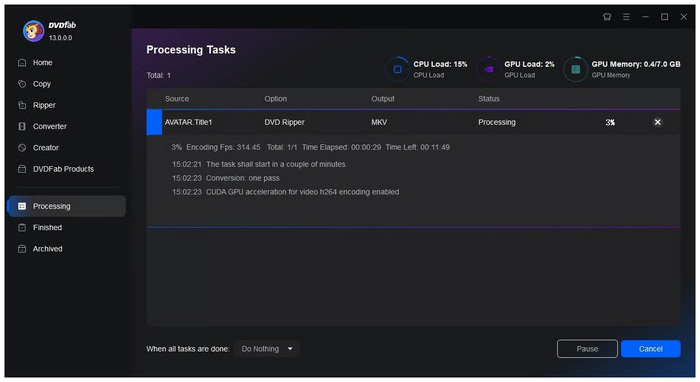Click the Finished tasks icon
Viewport: 700px width, 382px height.
click(22, 228)
